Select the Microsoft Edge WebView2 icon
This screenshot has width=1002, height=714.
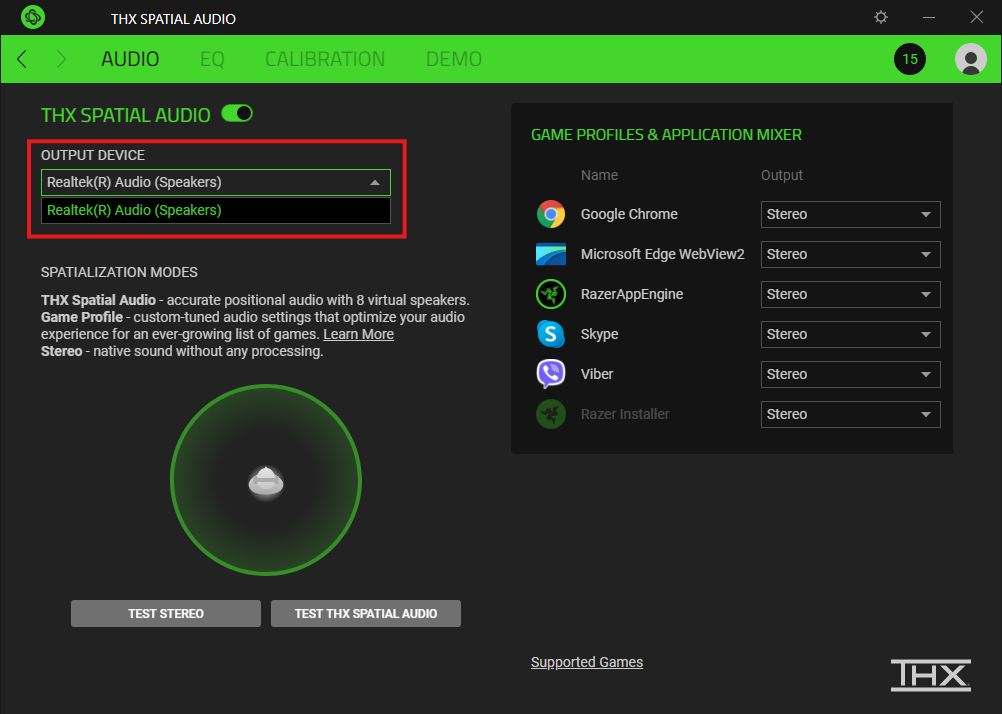[551, 254]
